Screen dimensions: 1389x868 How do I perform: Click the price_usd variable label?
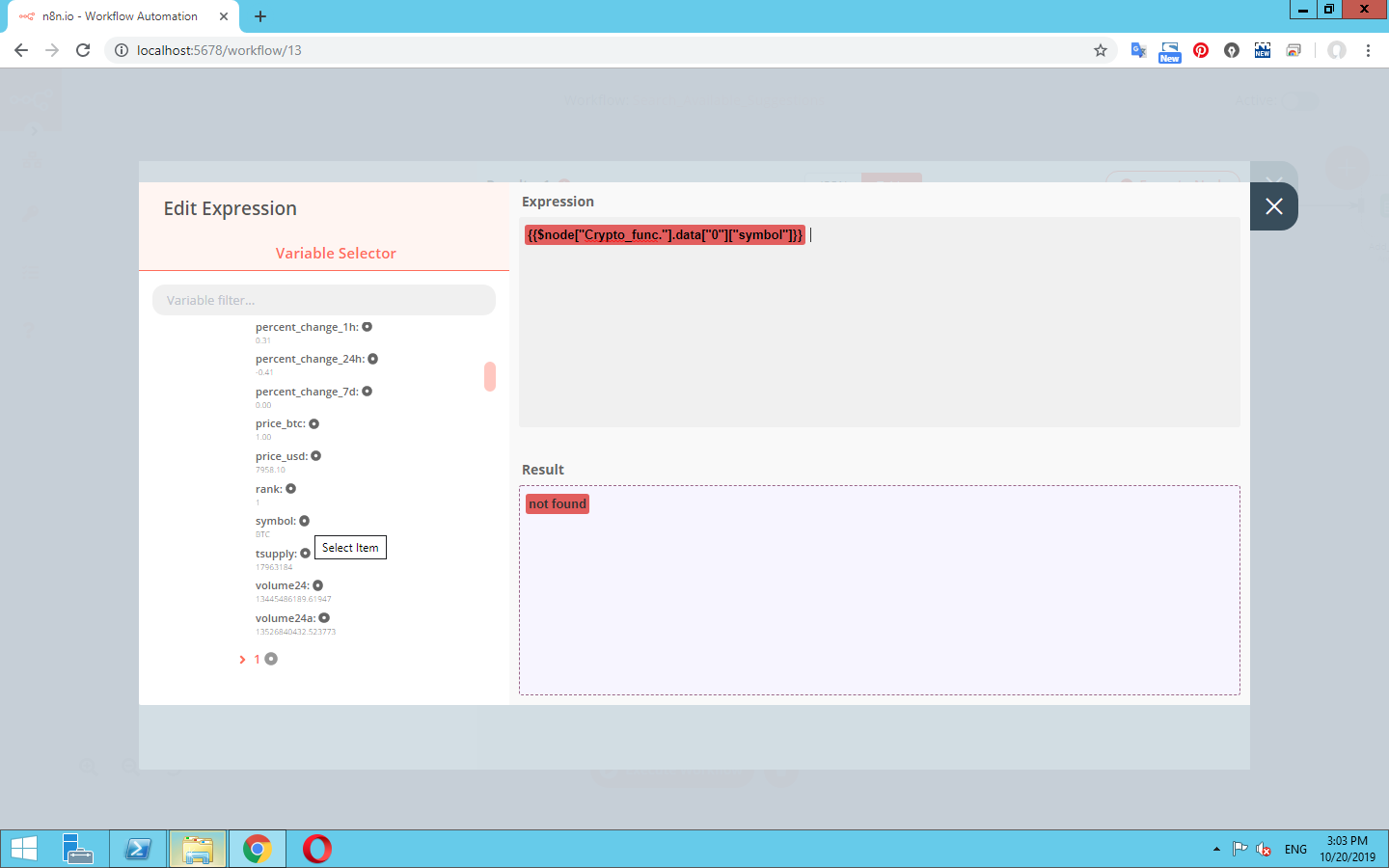282,456
